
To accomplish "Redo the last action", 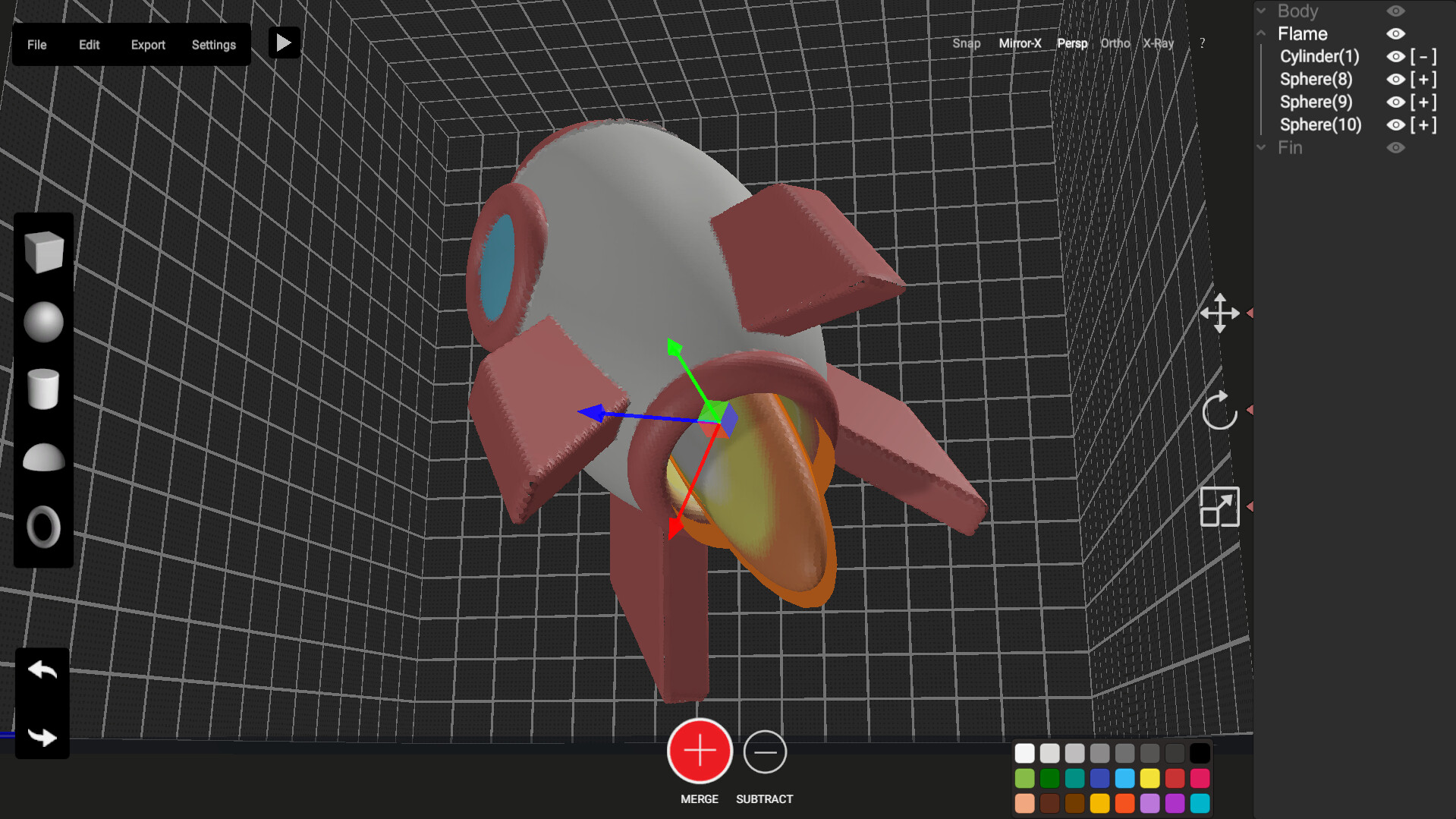I will 42,736.
